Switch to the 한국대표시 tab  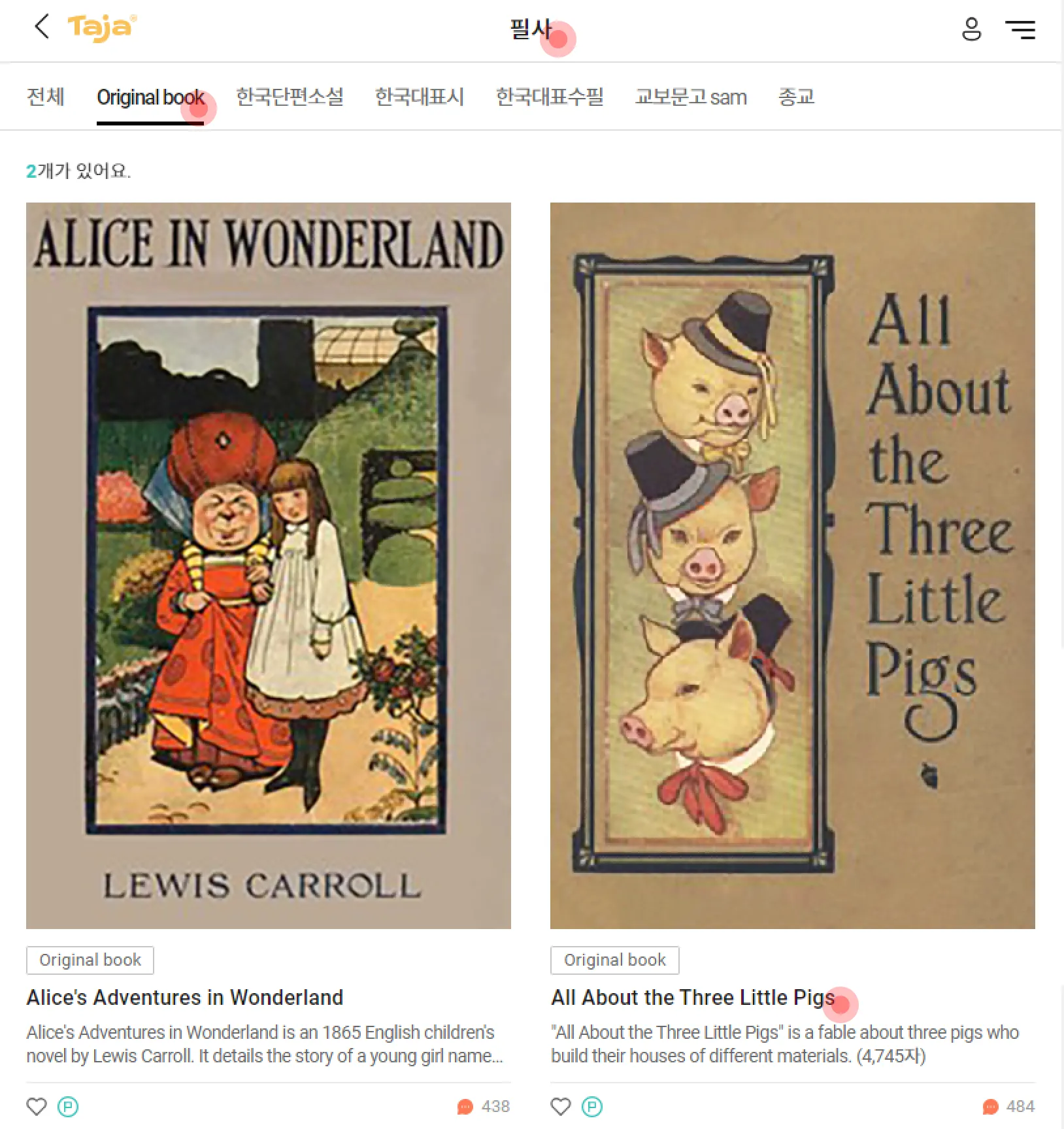pyautogui.click(x=420, y=97)
